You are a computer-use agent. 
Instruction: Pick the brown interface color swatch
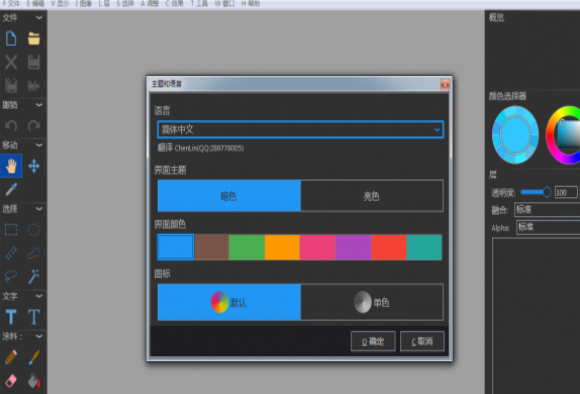[211, 247]
